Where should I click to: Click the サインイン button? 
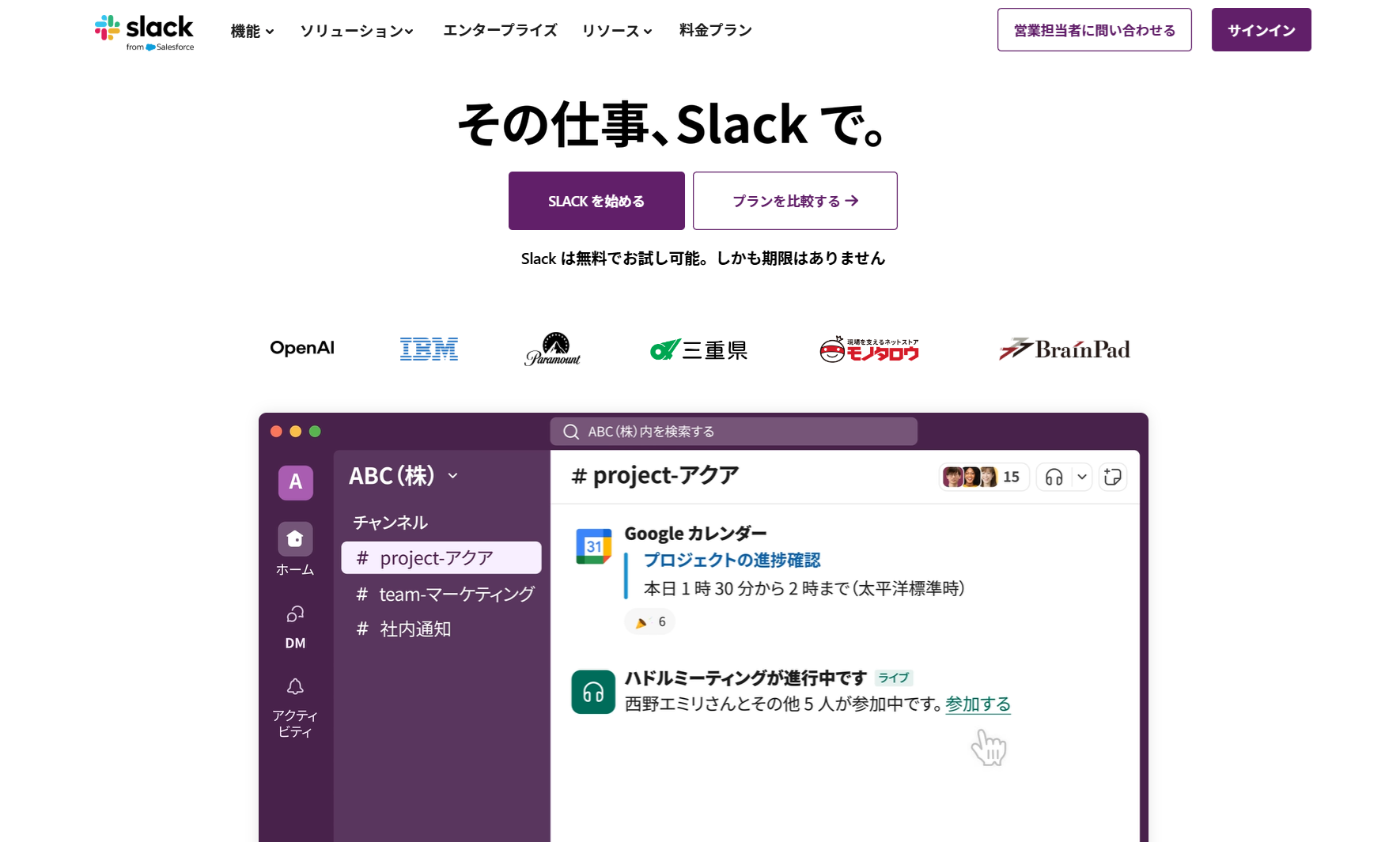click(x=1262, y=30)
